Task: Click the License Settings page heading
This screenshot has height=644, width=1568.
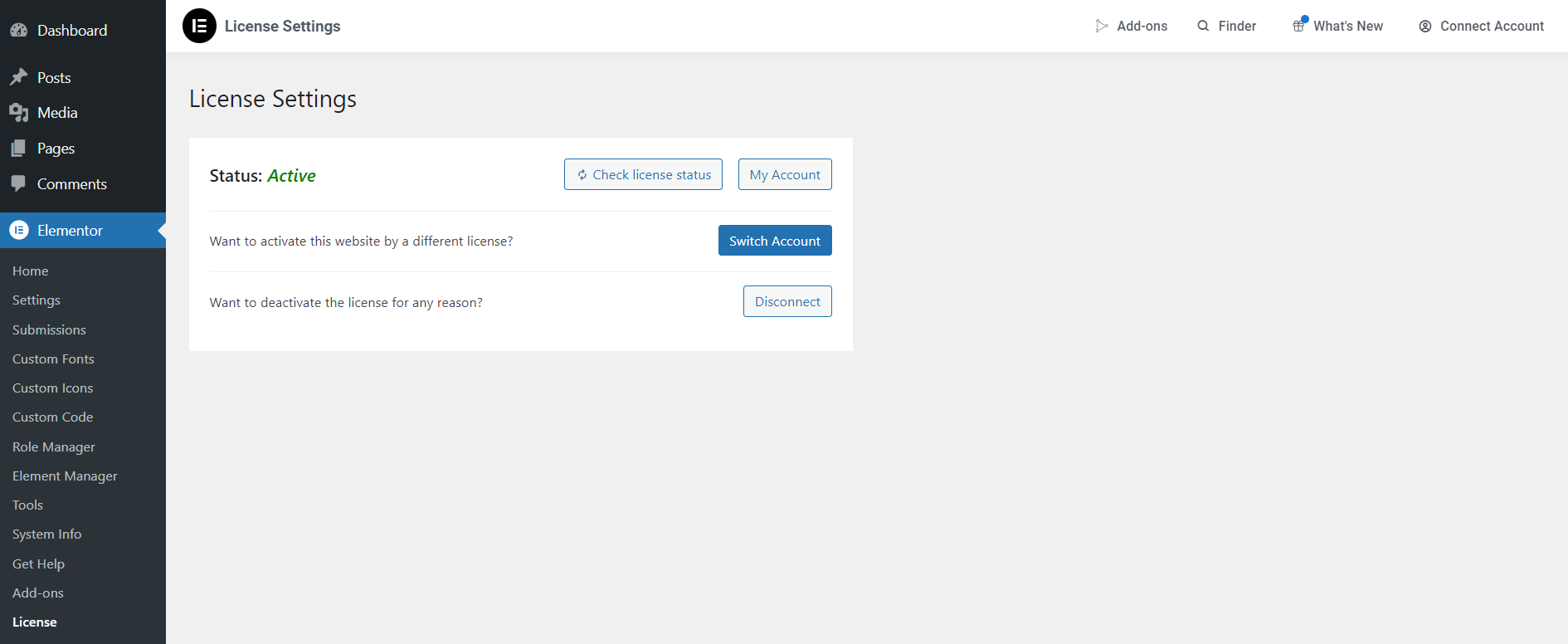Action: point(273,99)
